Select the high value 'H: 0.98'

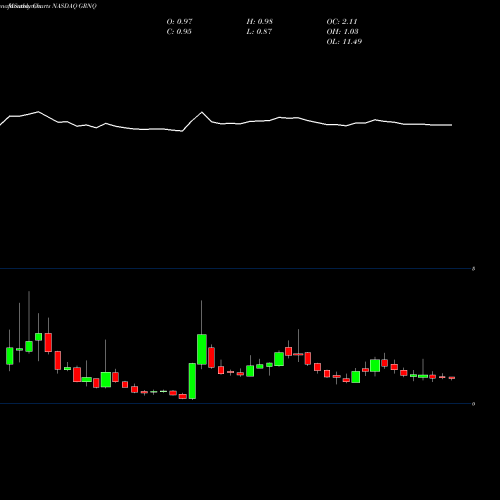(x=260, y=22)
